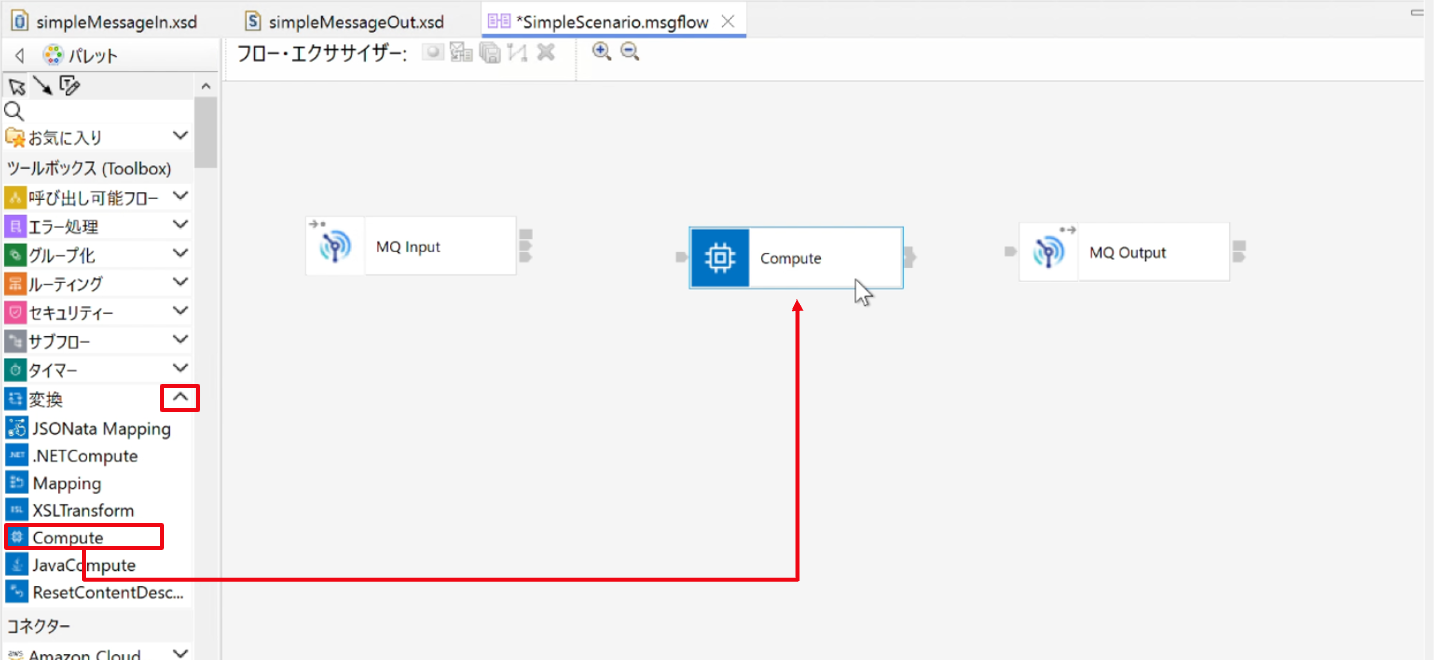Click the palette scroll up arrow
Image resolution: width=1434 pixels, height=660 pixels.
pyautogui.click(x=206, y=87)
